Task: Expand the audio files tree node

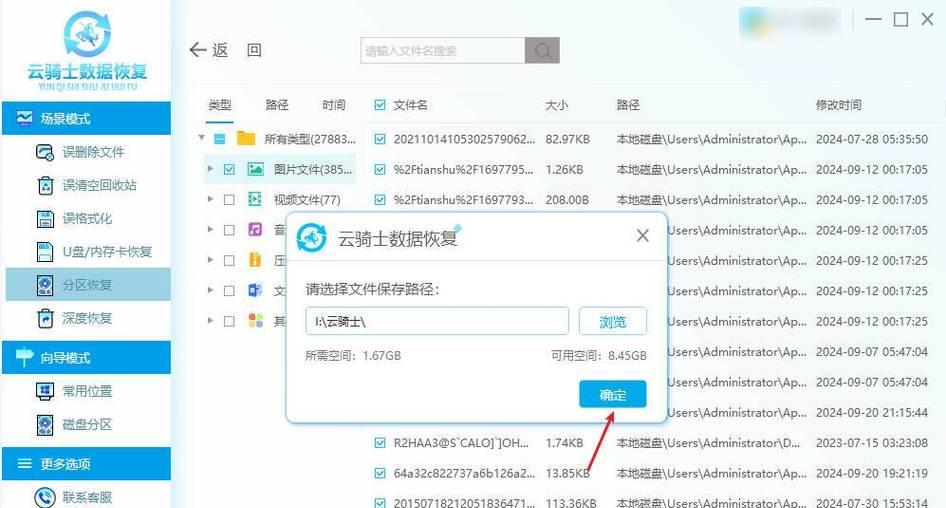Action: click(x=210, y=229)
